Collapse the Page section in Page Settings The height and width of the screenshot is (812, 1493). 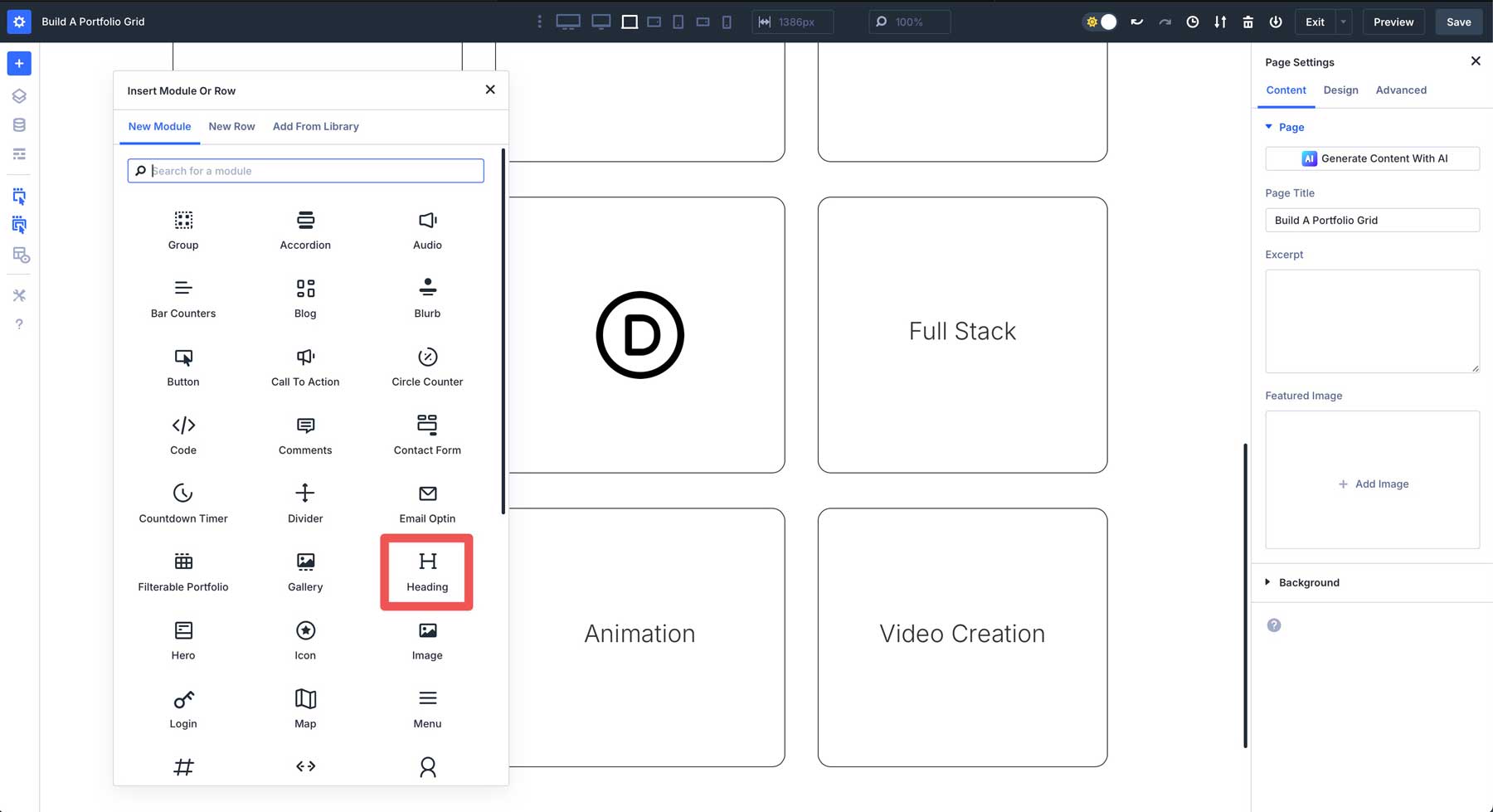pos(1268,127)
